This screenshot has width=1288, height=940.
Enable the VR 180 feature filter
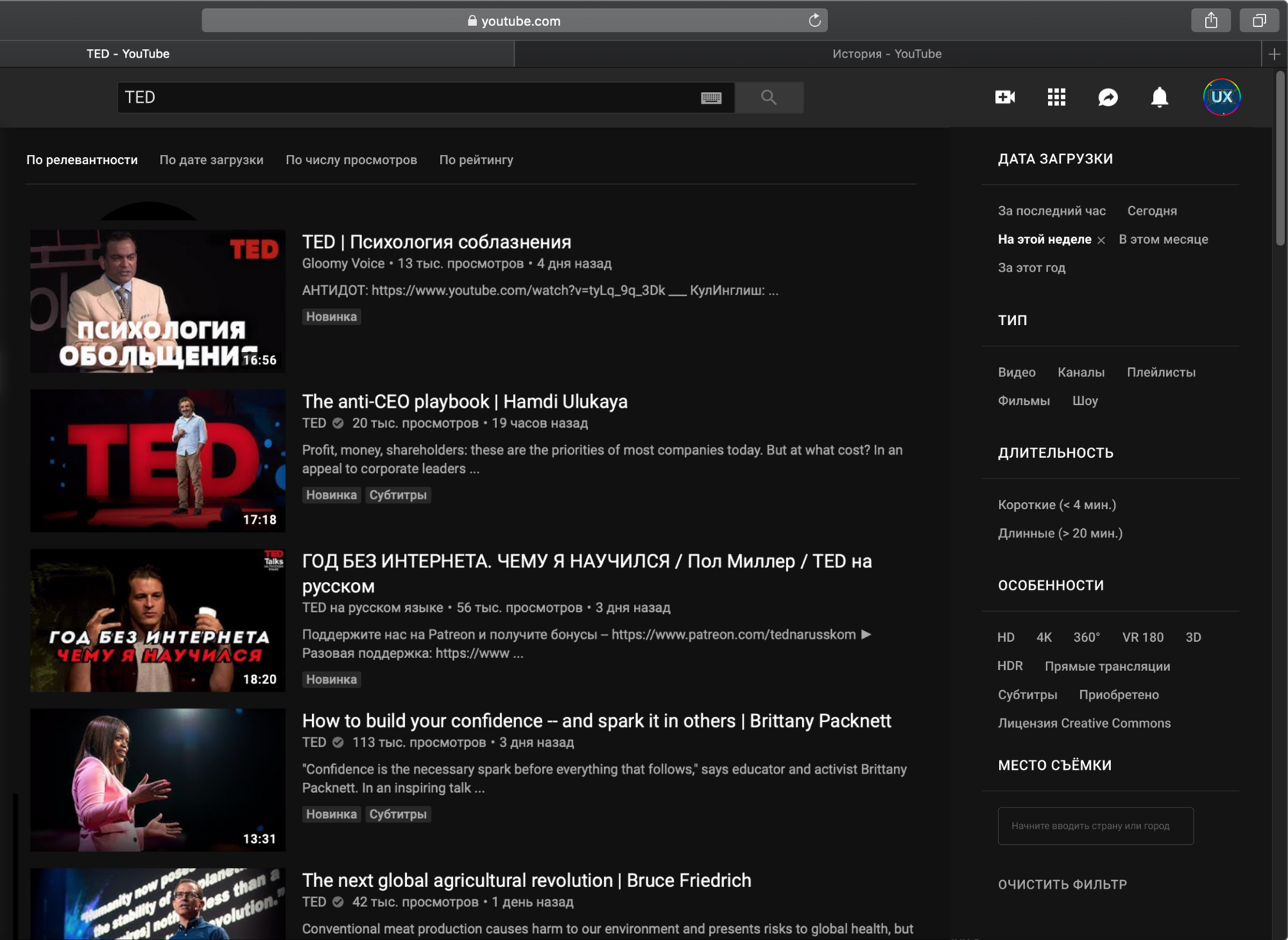tap(1142, 637)
